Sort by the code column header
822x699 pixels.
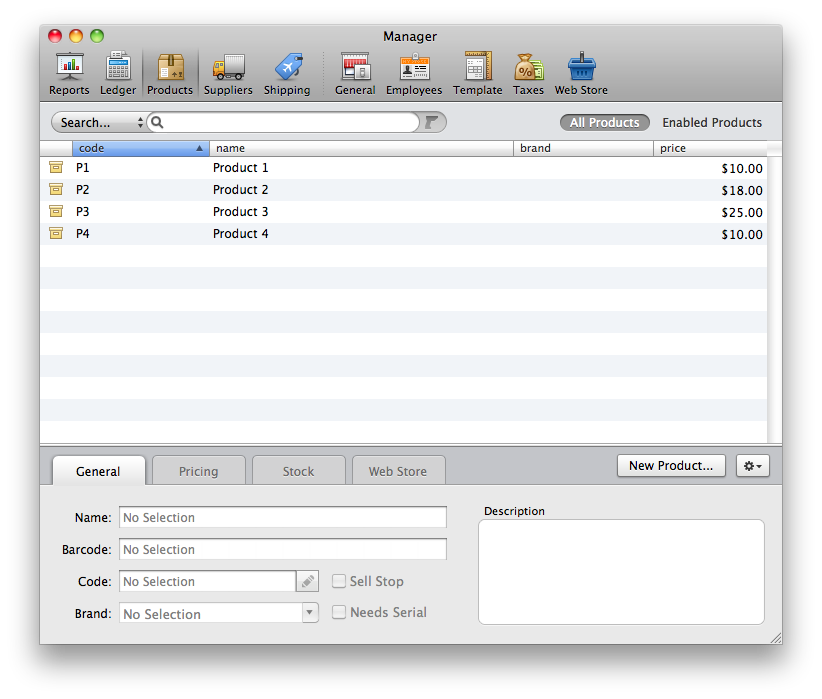click(x=140, y=148)
